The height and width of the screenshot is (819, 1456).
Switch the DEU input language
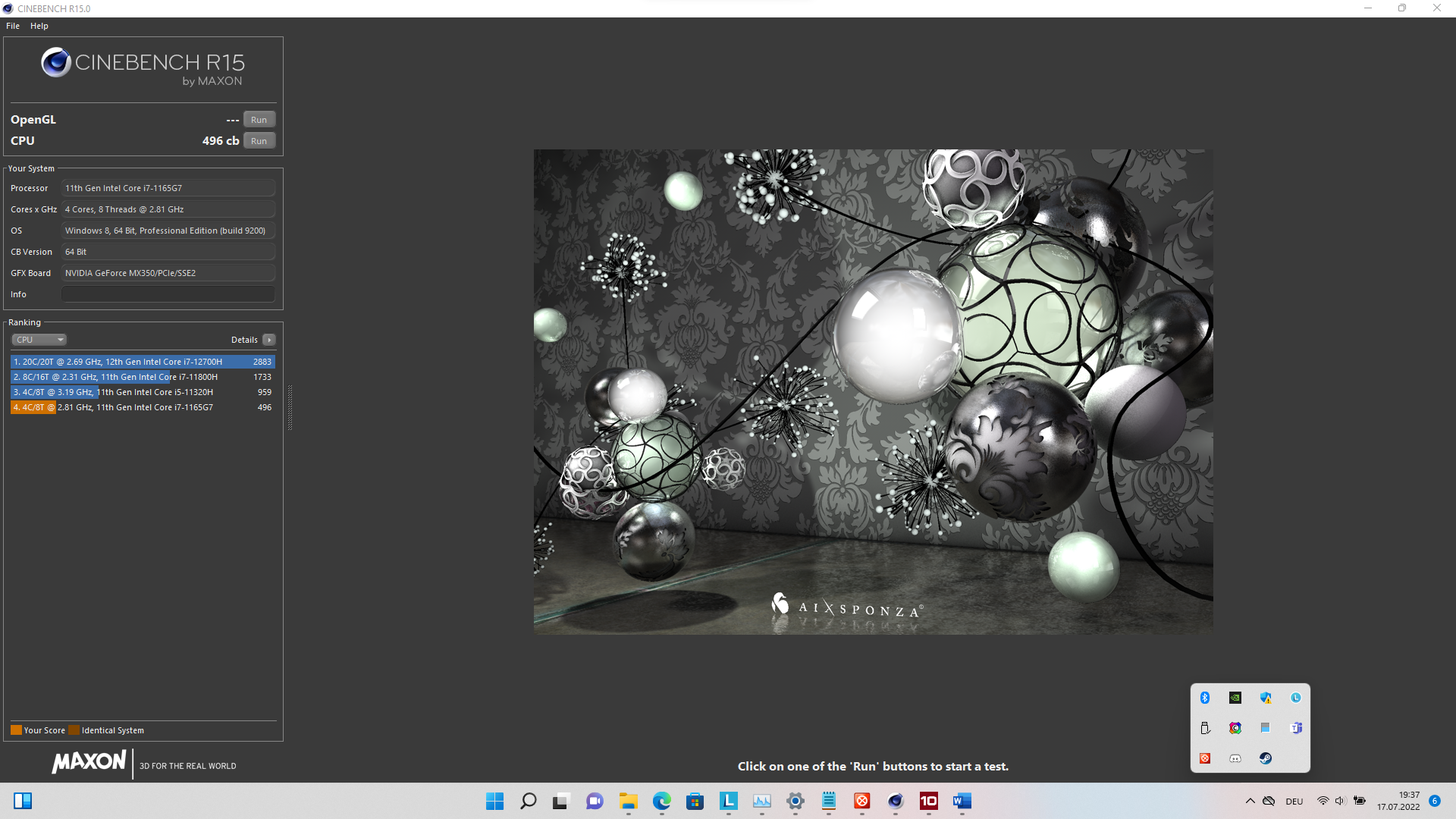[1294, 802]
